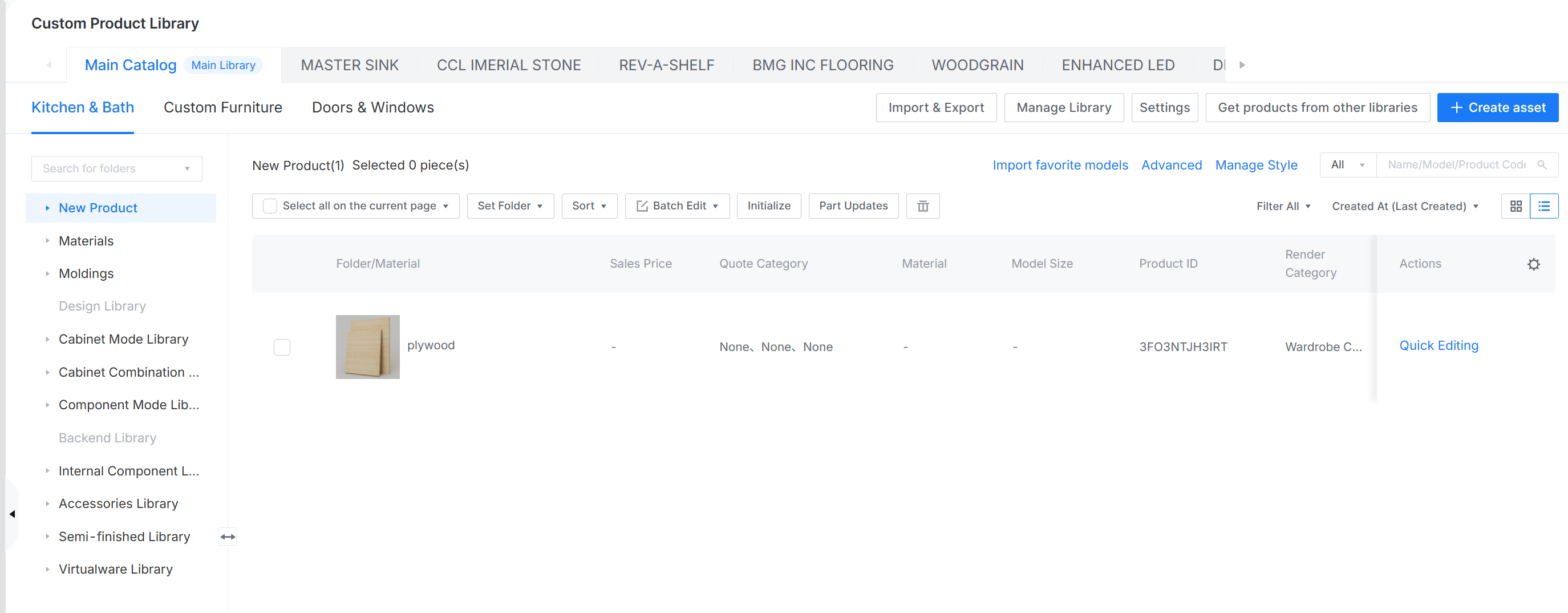Click the sidebar resize handle icon

click(228, 536)
